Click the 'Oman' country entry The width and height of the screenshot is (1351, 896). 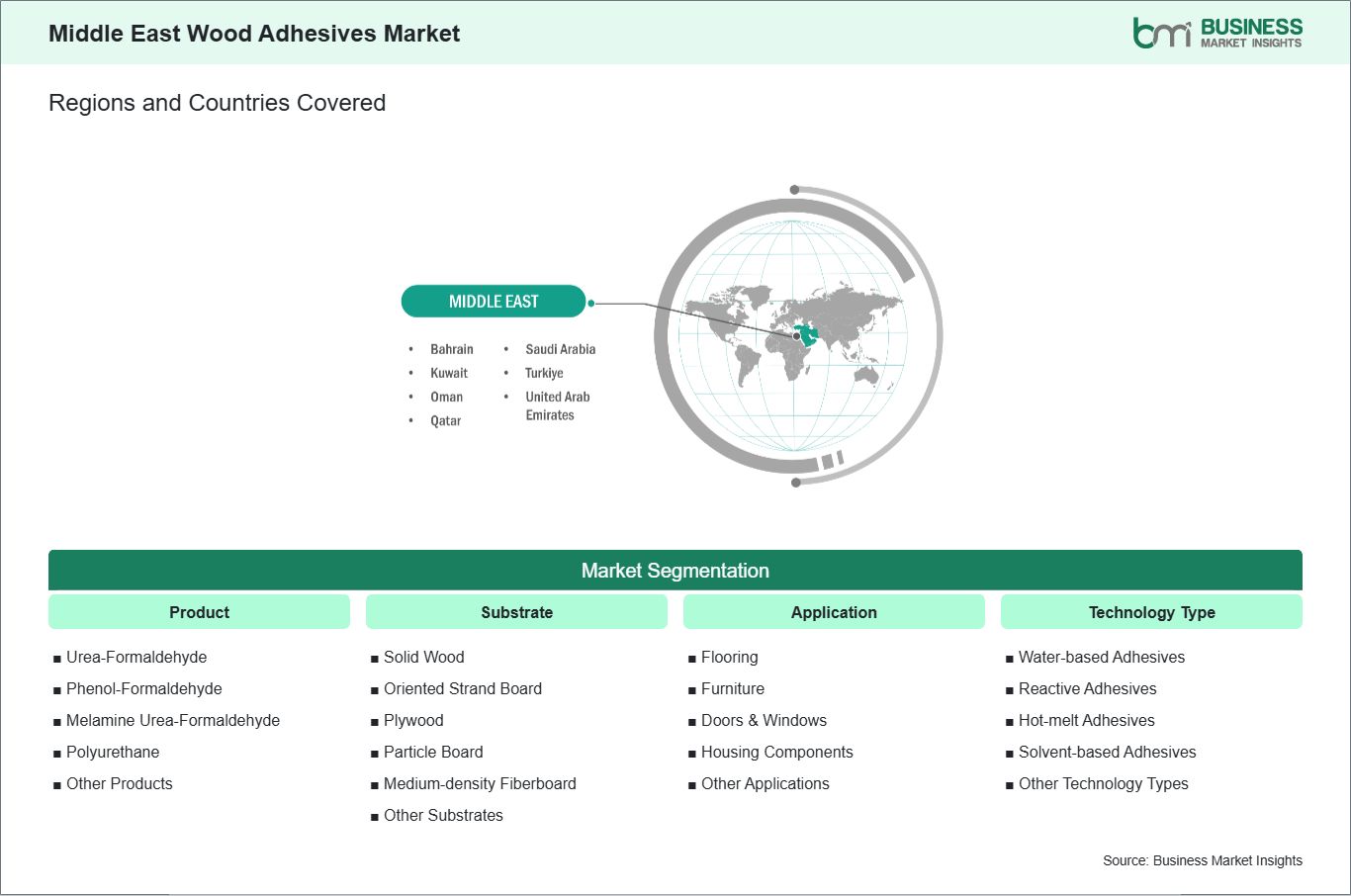click(446, 397)
